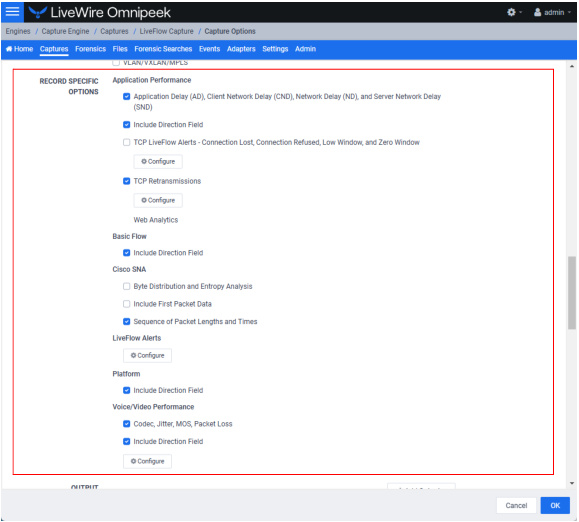Open the hamburger menu icon
This screenshot has width=579, height=522.
pyautogui.click(x=12, y=11)
